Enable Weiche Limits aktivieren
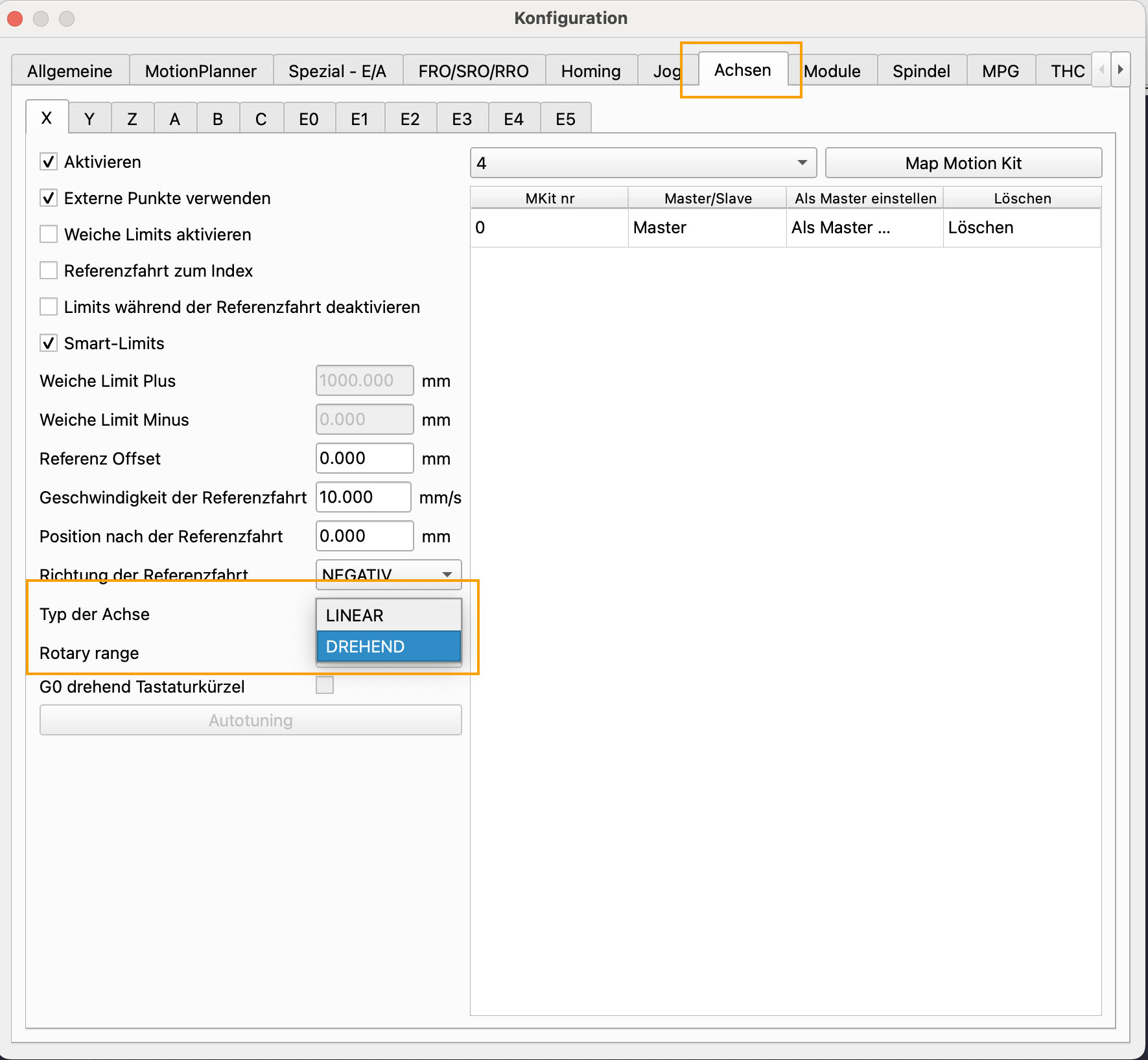 49,235
